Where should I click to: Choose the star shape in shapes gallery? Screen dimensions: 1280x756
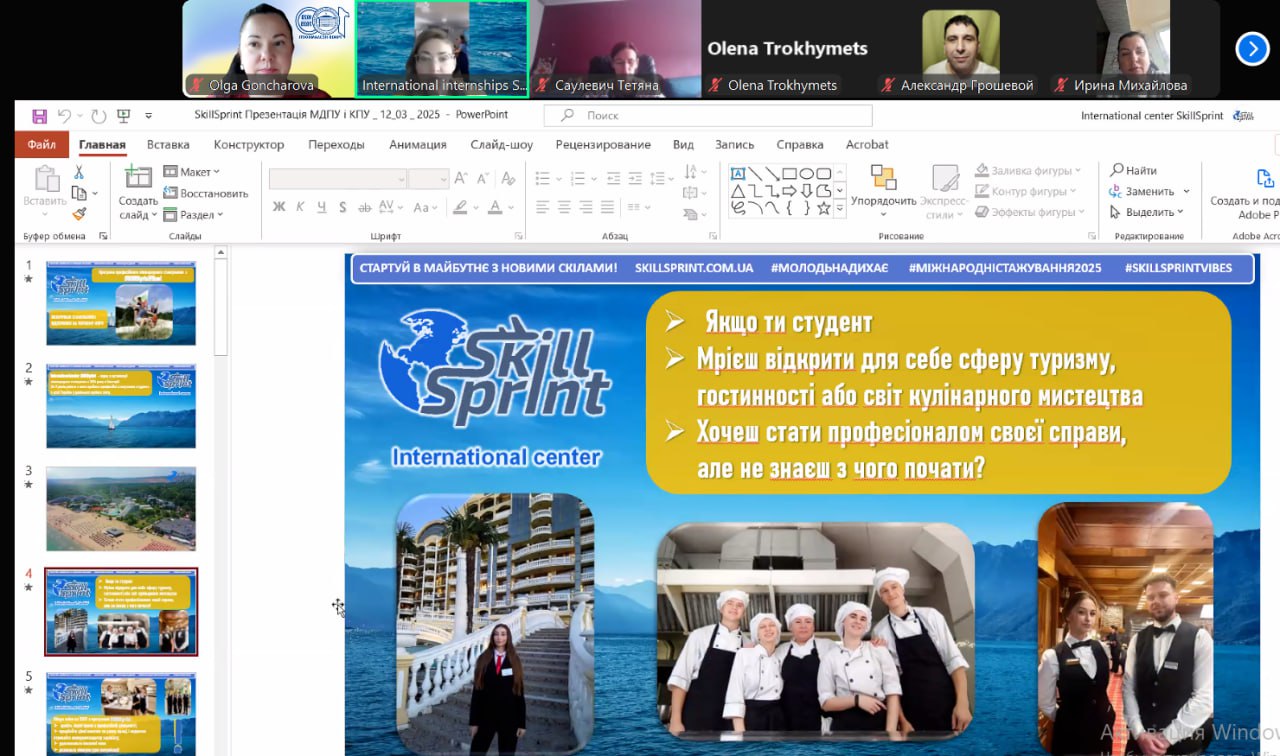[823, 208]
